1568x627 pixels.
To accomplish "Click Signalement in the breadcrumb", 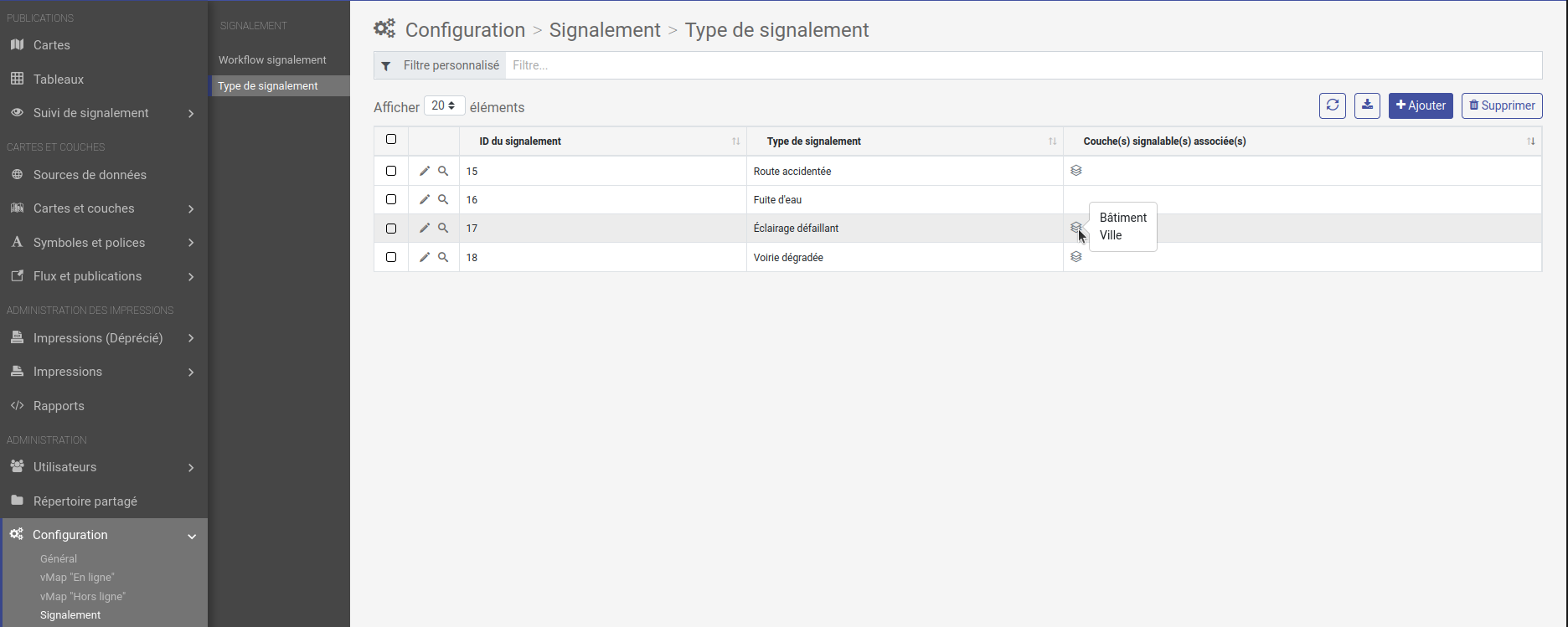I will (605, 30).
